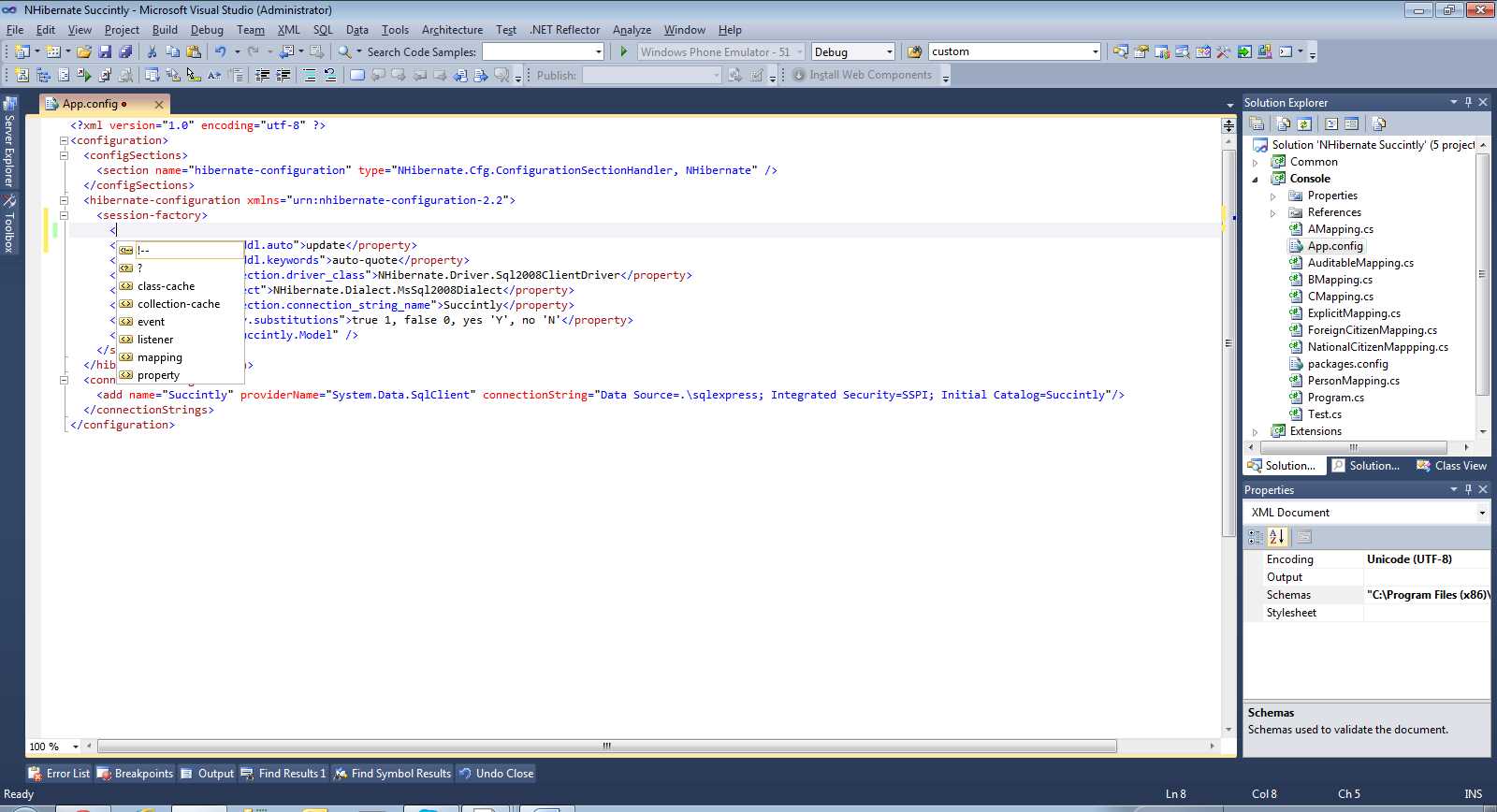1497x812 pixels.
Task: Open the Build menu
Action: [165, 30]
